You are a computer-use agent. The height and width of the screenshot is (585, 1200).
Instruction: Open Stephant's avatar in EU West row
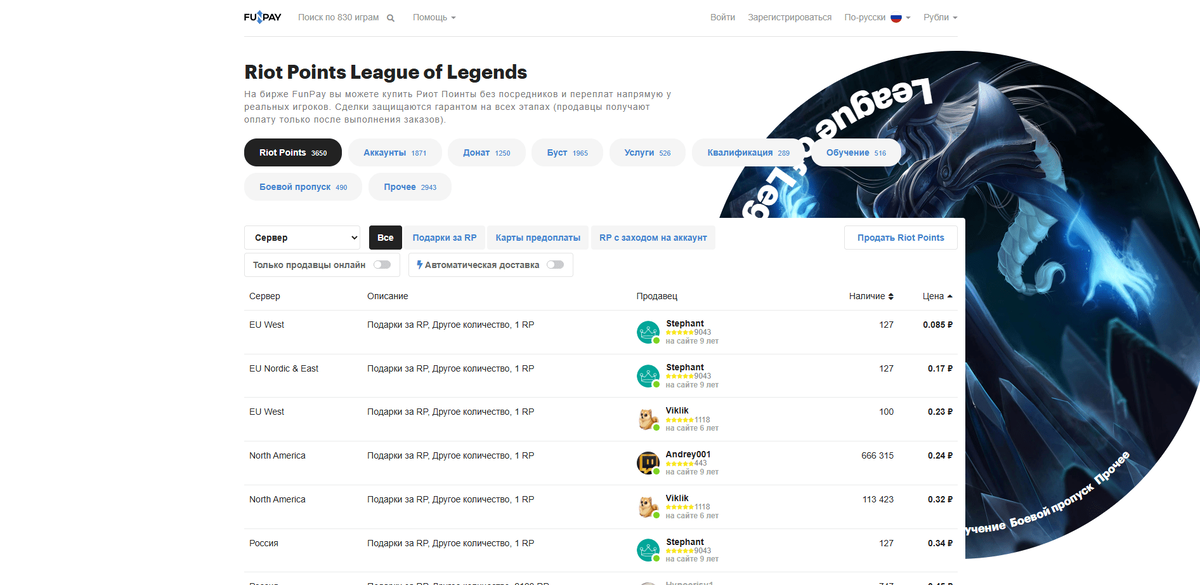[648, 333]
